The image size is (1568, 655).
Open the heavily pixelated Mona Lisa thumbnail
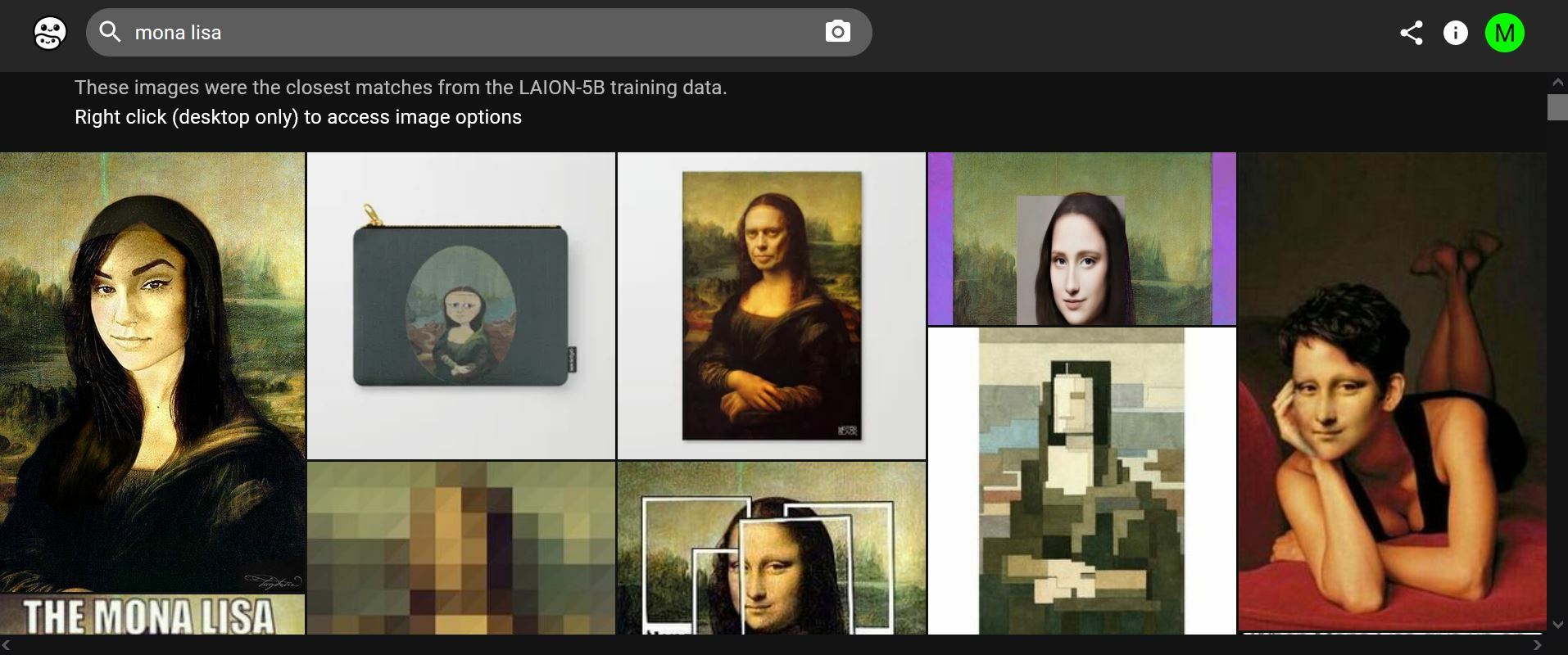click(460, 548)
